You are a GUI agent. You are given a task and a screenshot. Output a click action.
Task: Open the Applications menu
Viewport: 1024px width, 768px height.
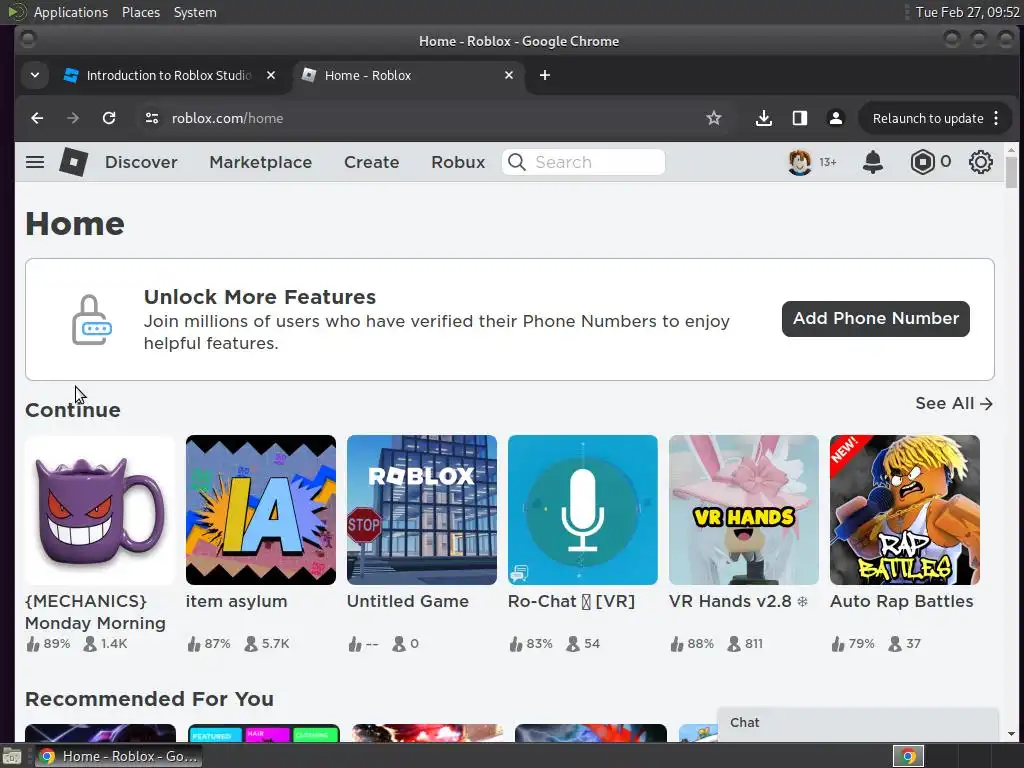[71, 12]
